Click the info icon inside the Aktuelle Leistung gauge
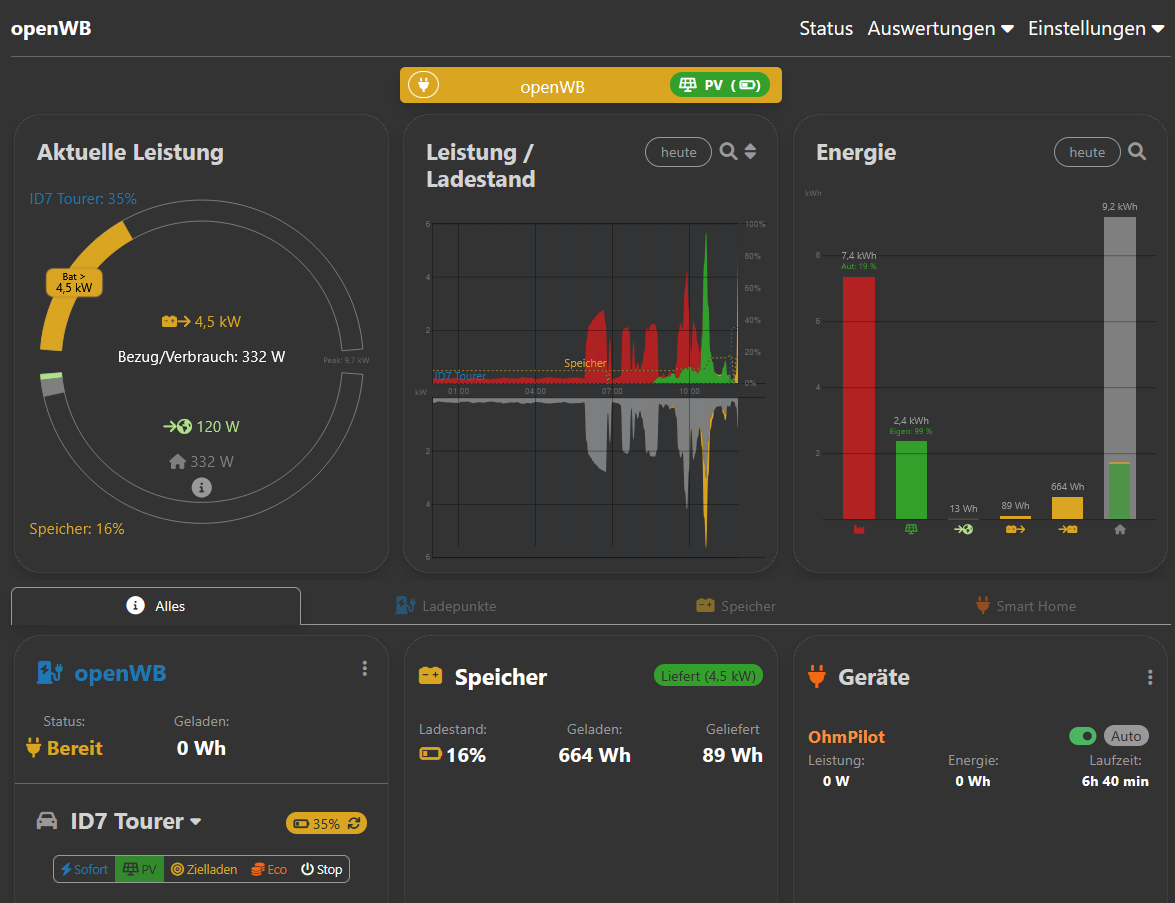1175x903 pixels. click(201, 488)
